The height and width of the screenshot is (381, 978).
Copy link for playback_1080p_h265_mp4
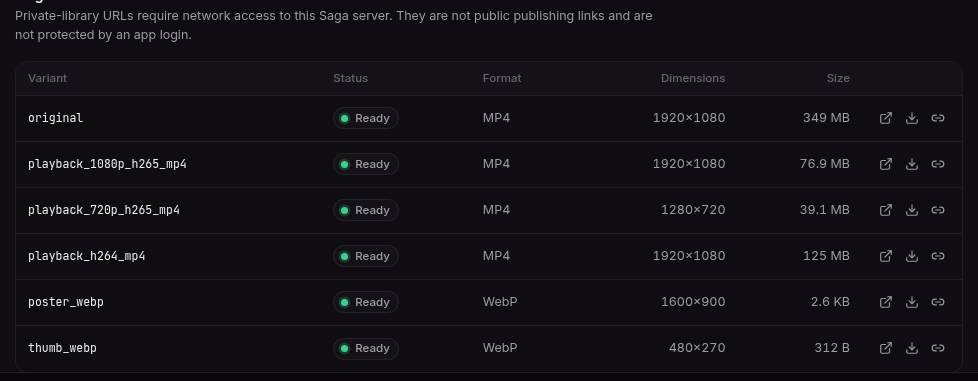(x=938, y=164)
